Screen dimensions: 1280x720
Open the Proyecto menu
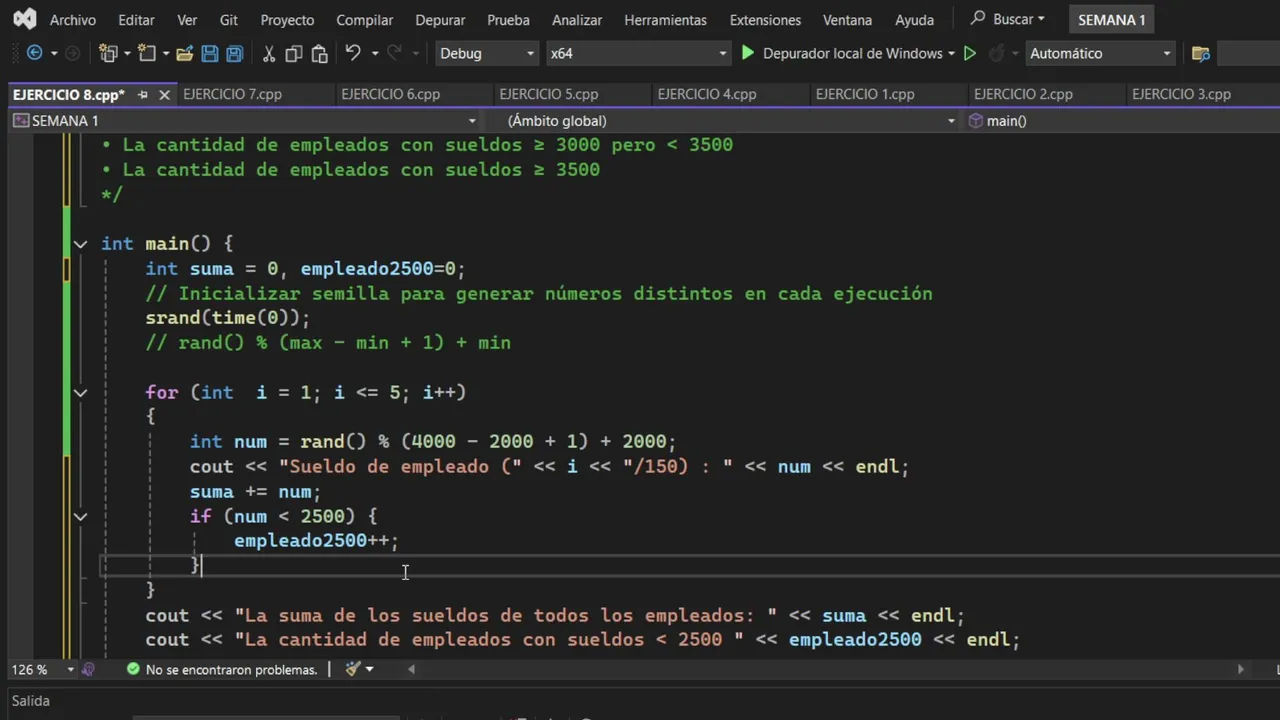pos(287,19)
